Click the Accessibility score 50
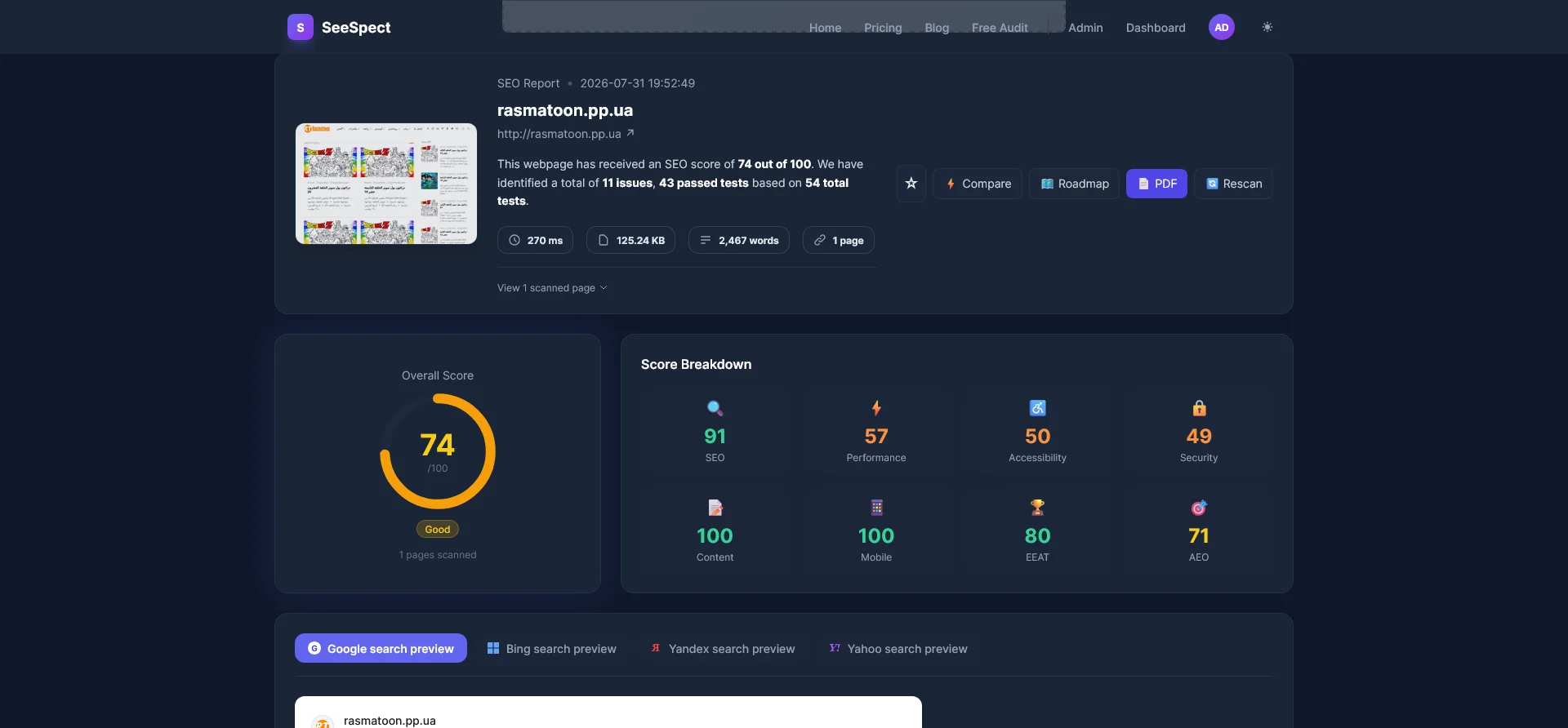Screen dimensions: 1568x728 click(x=1037, y=437)
